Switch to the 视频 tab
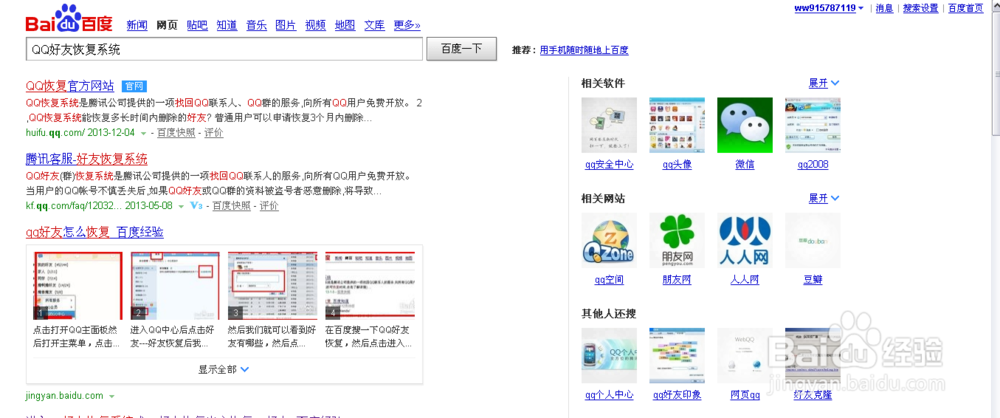This screenshot has height=418, width=1000. click(x=316, y=26)
